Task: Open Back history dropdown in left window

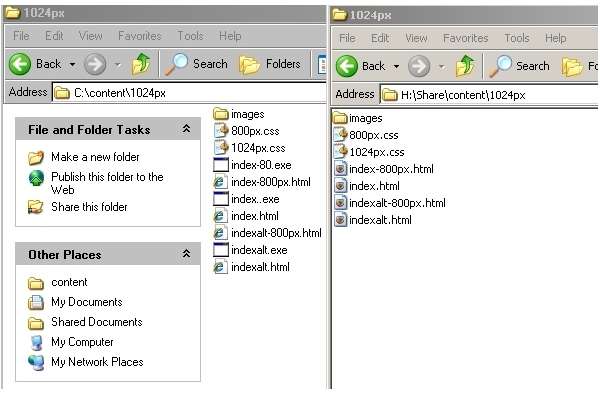Action: tap(72, 64)
